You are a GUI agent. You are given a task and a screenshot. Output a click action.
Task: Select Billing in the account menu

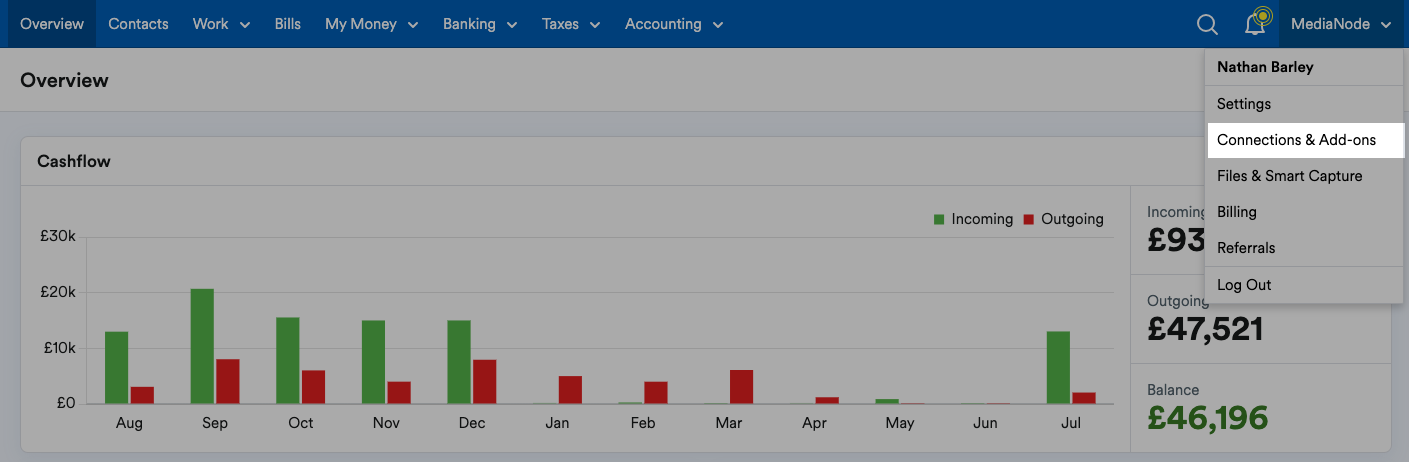click(x=1237, y=212)
